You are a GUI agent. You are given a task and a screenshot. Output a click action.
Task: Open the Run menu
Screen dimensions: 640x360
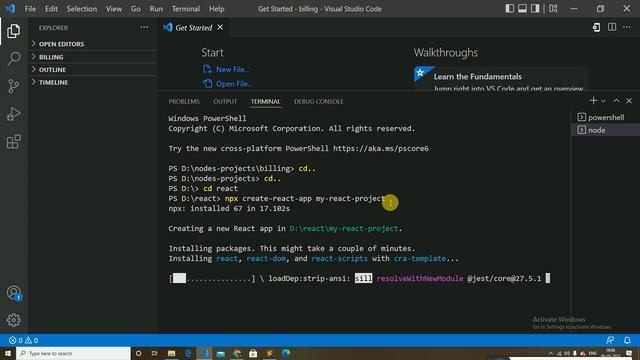(x=156, y=9)
